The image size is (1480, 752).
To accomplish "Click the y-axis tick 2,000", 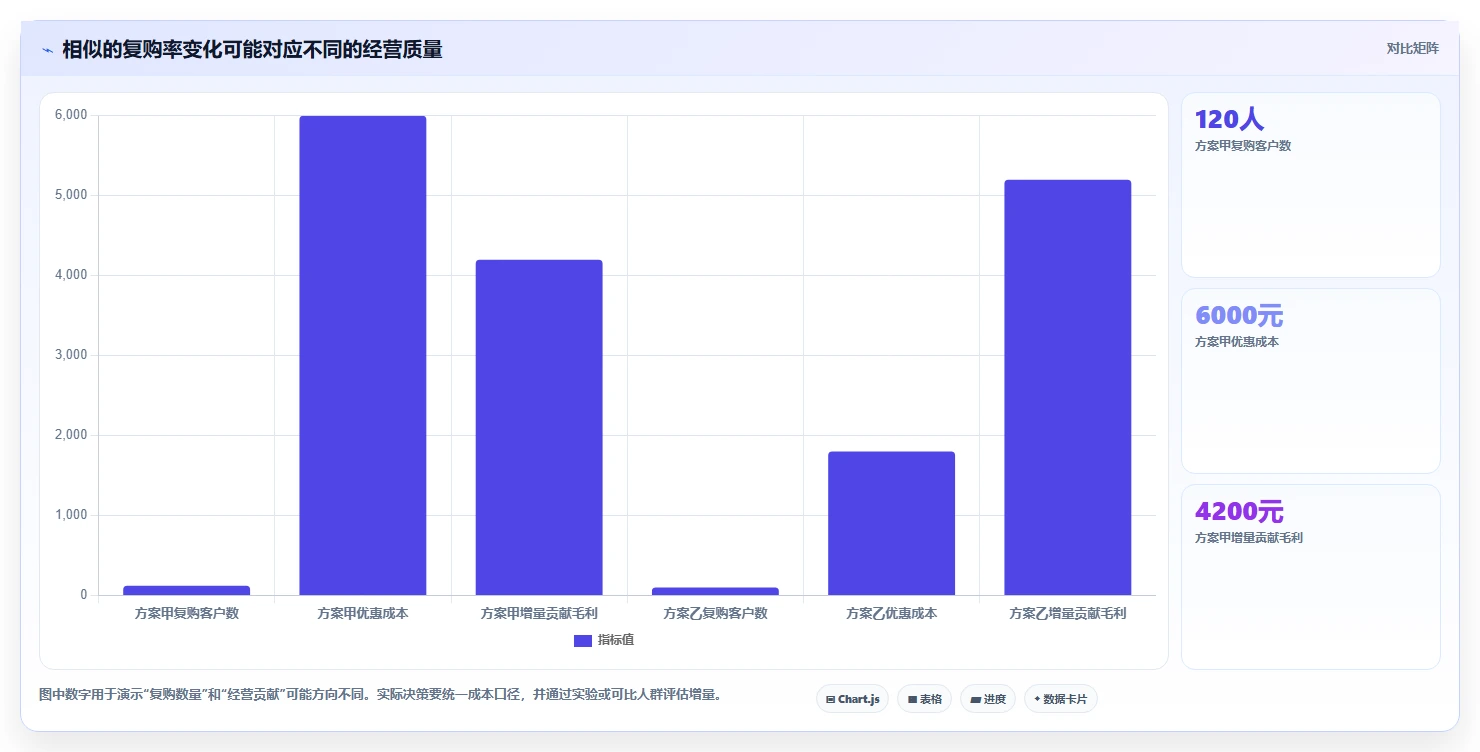I will [71, 435].
